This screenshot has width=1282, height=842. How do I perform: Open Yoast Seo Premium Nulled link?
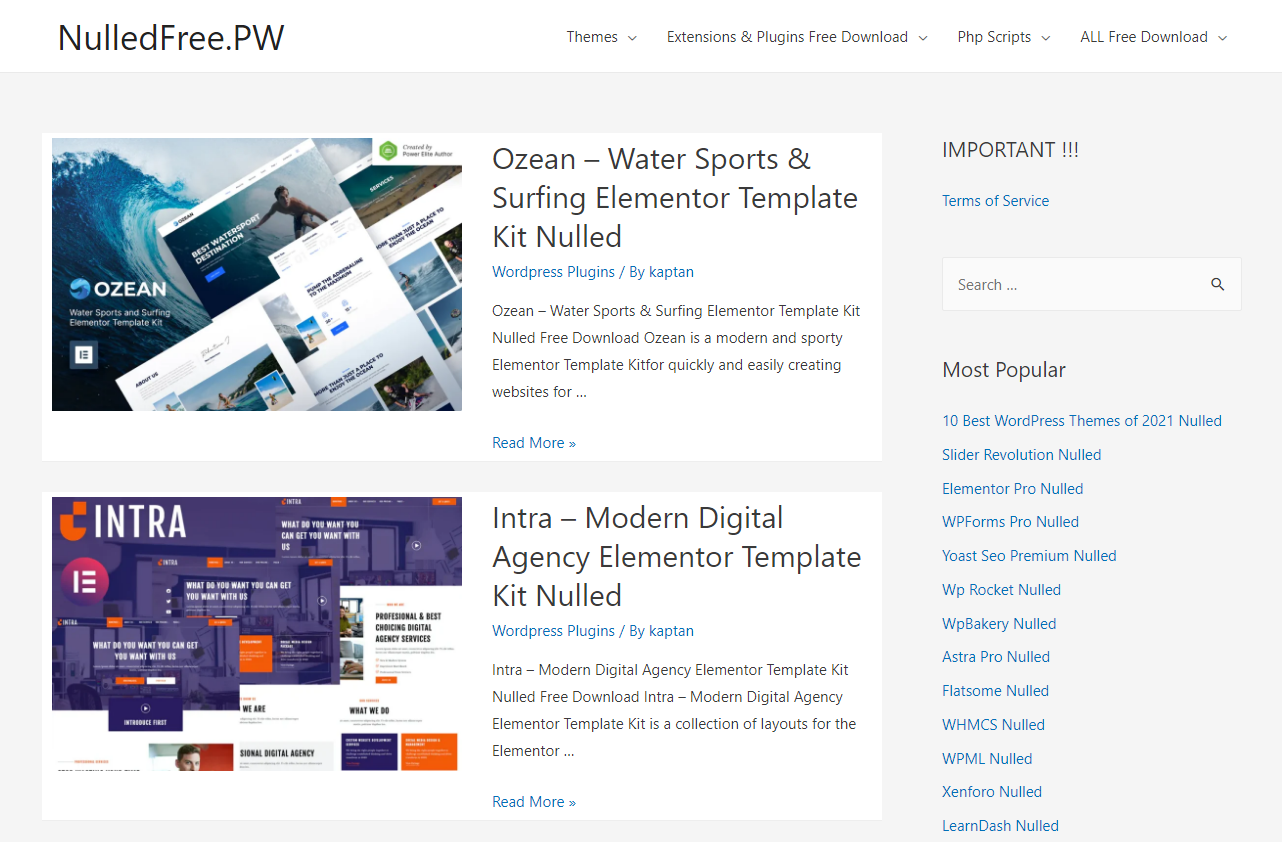coord(1029,556)
